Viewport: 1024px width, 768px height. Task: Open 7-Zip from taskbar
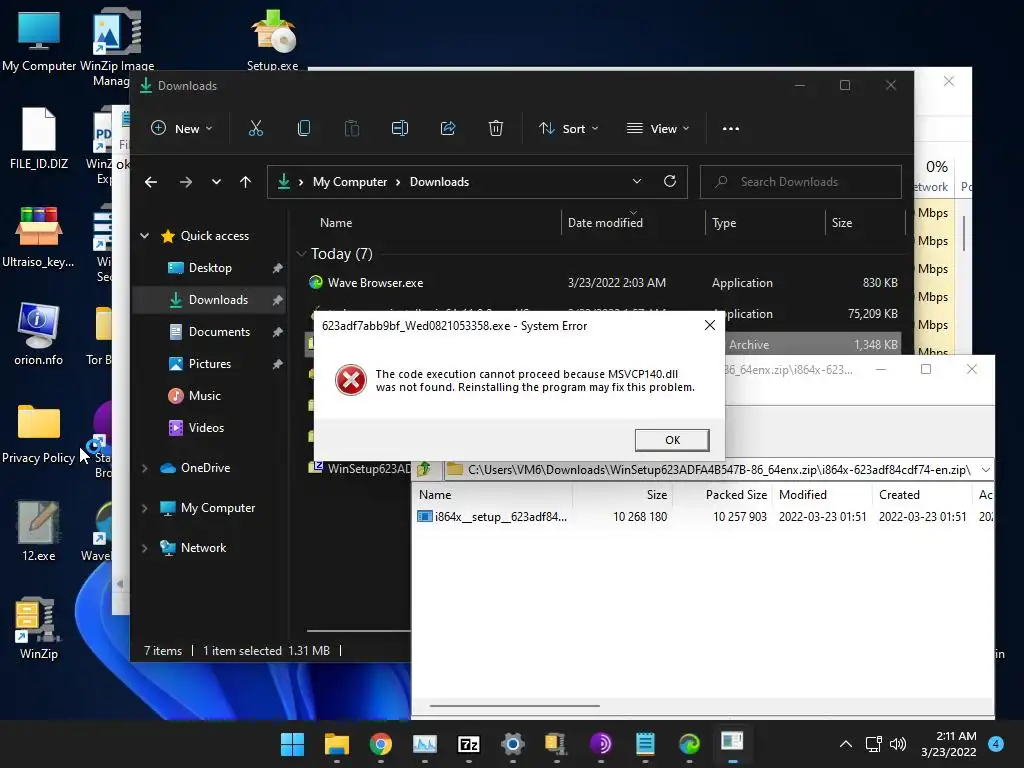click(x=469, y=744)
